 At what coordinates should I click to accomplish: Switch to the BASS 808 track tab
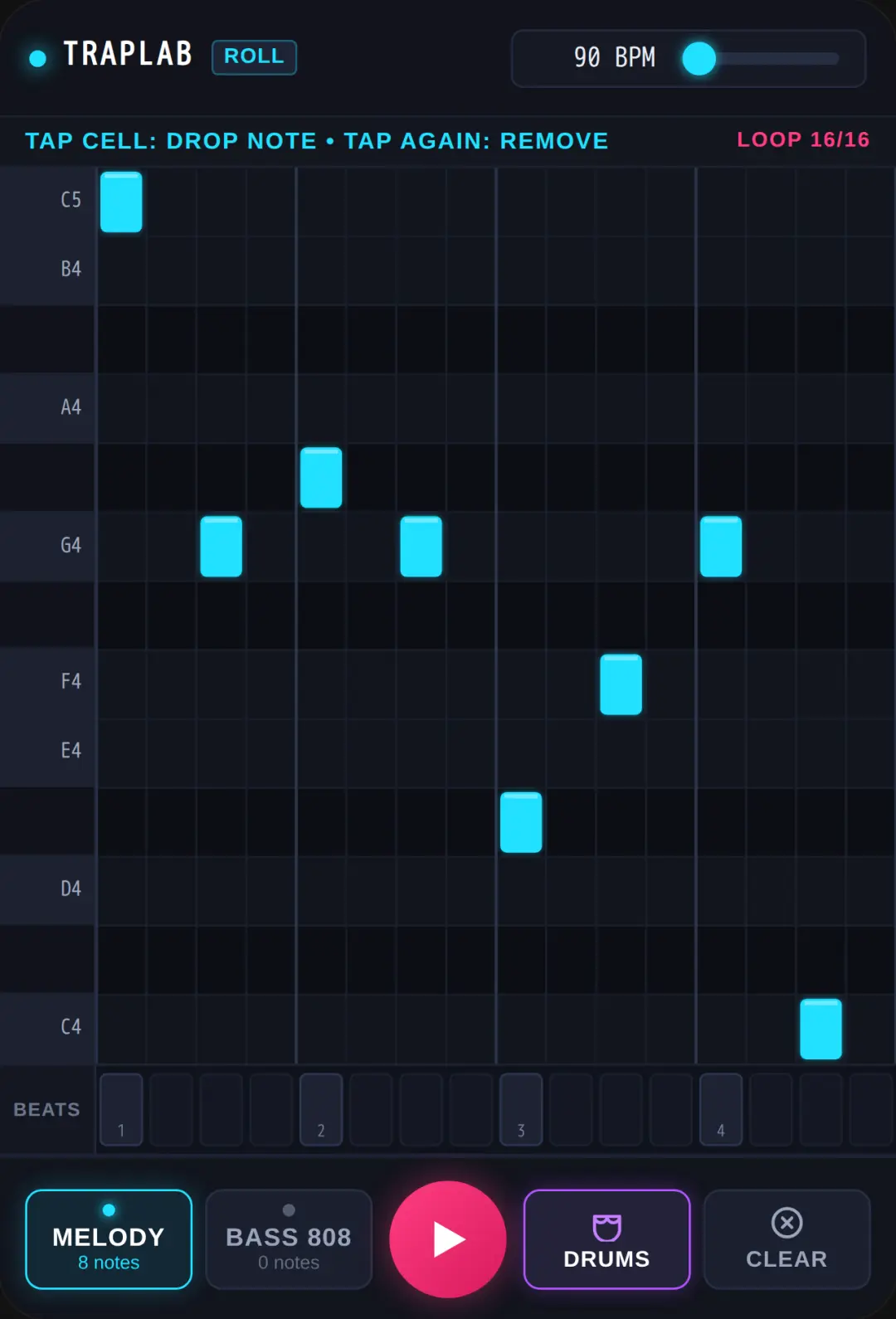(x=289, y=1239)
